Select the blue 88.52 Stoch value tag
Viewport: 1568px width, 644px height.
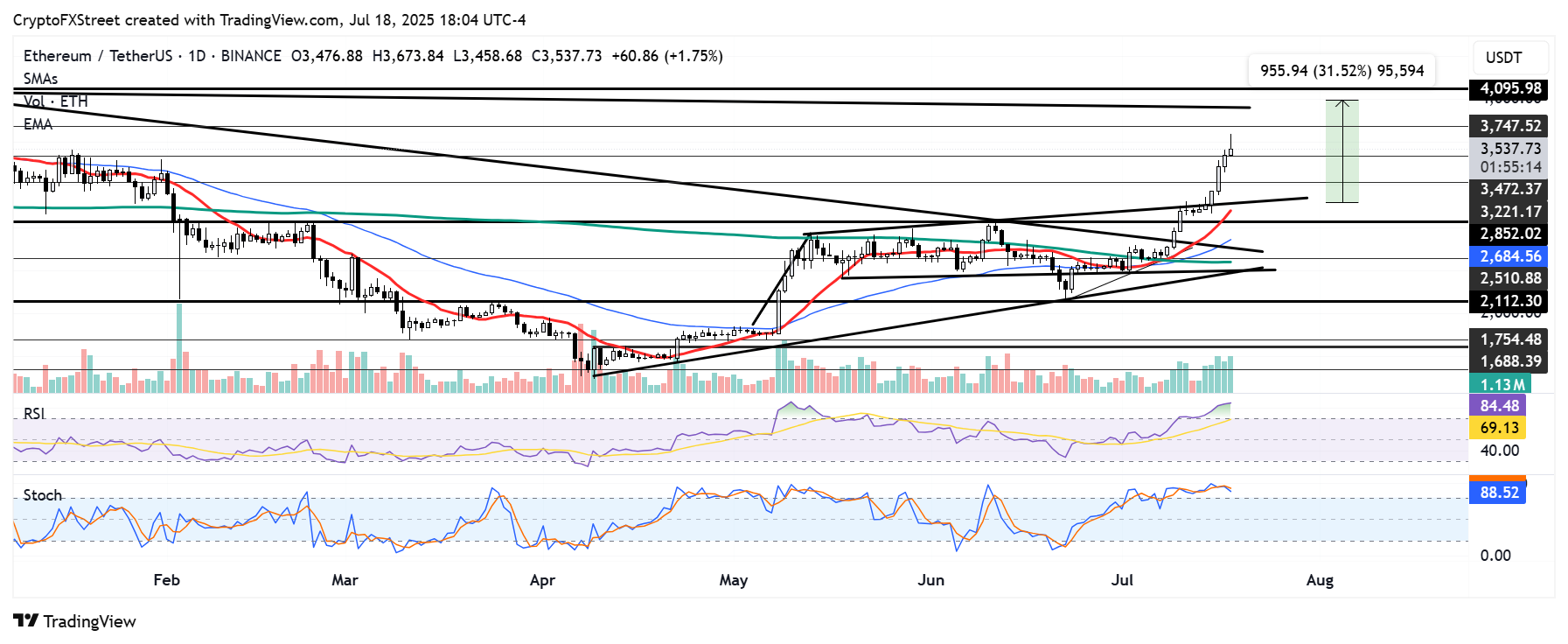tap(1498, 493)
